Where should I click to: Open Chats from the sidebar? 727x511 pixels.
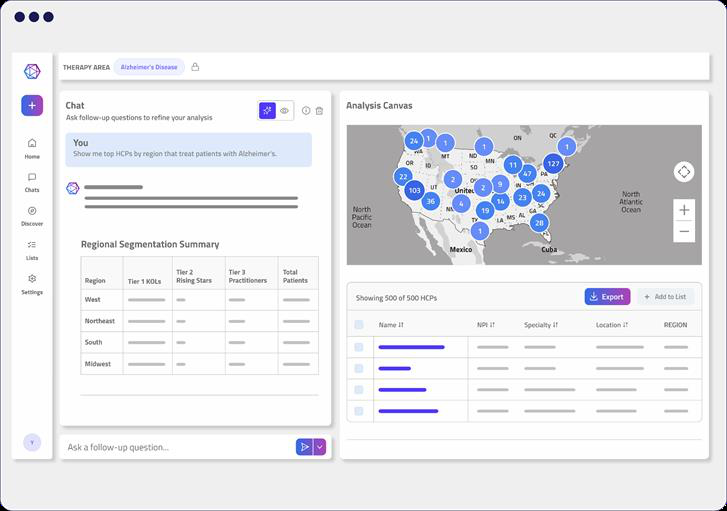pos(32,182)
